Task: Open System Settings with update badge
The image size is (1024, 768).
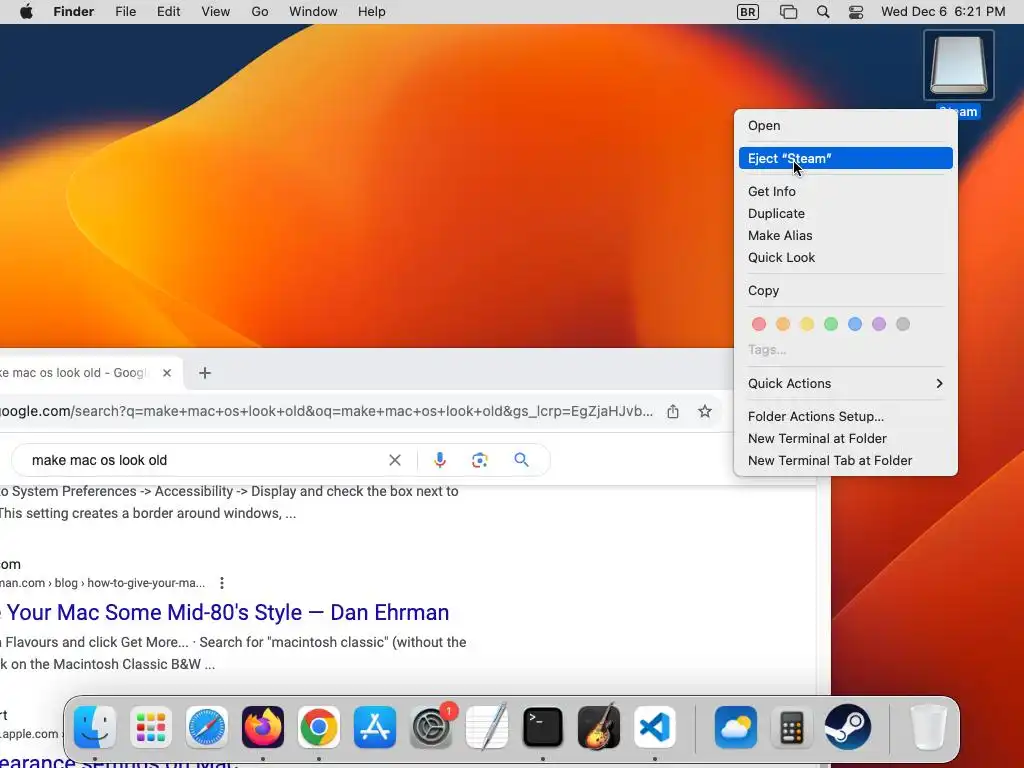Action: coord(431,727)
